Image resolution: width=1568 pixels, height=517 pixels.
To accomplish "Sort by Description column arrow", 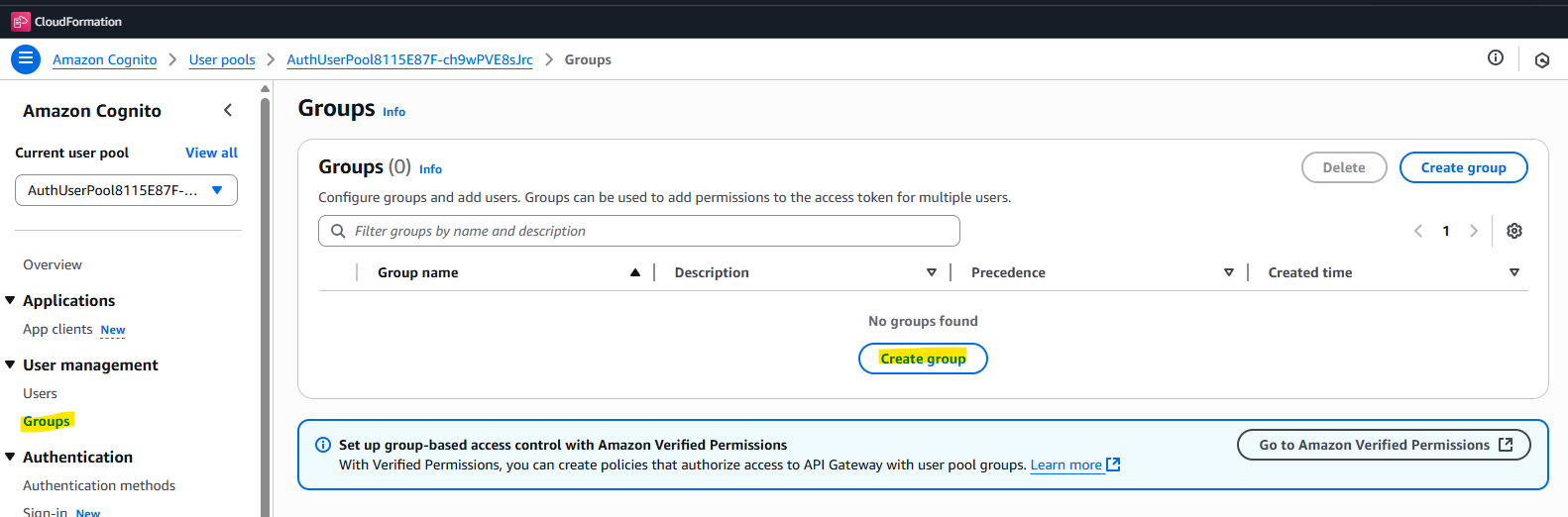I will pyautogui.click(x=931, y=272).
